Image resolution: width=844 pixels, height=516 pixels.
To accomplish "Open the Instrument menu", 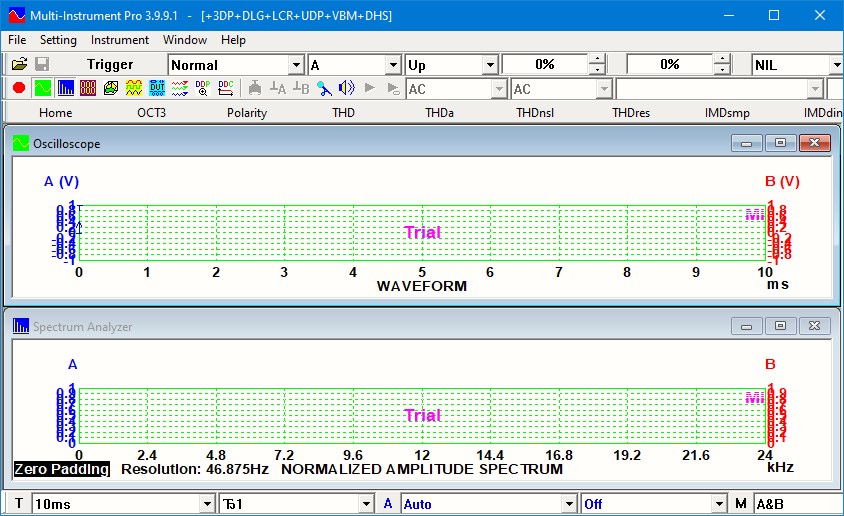I will click(119, 40).
